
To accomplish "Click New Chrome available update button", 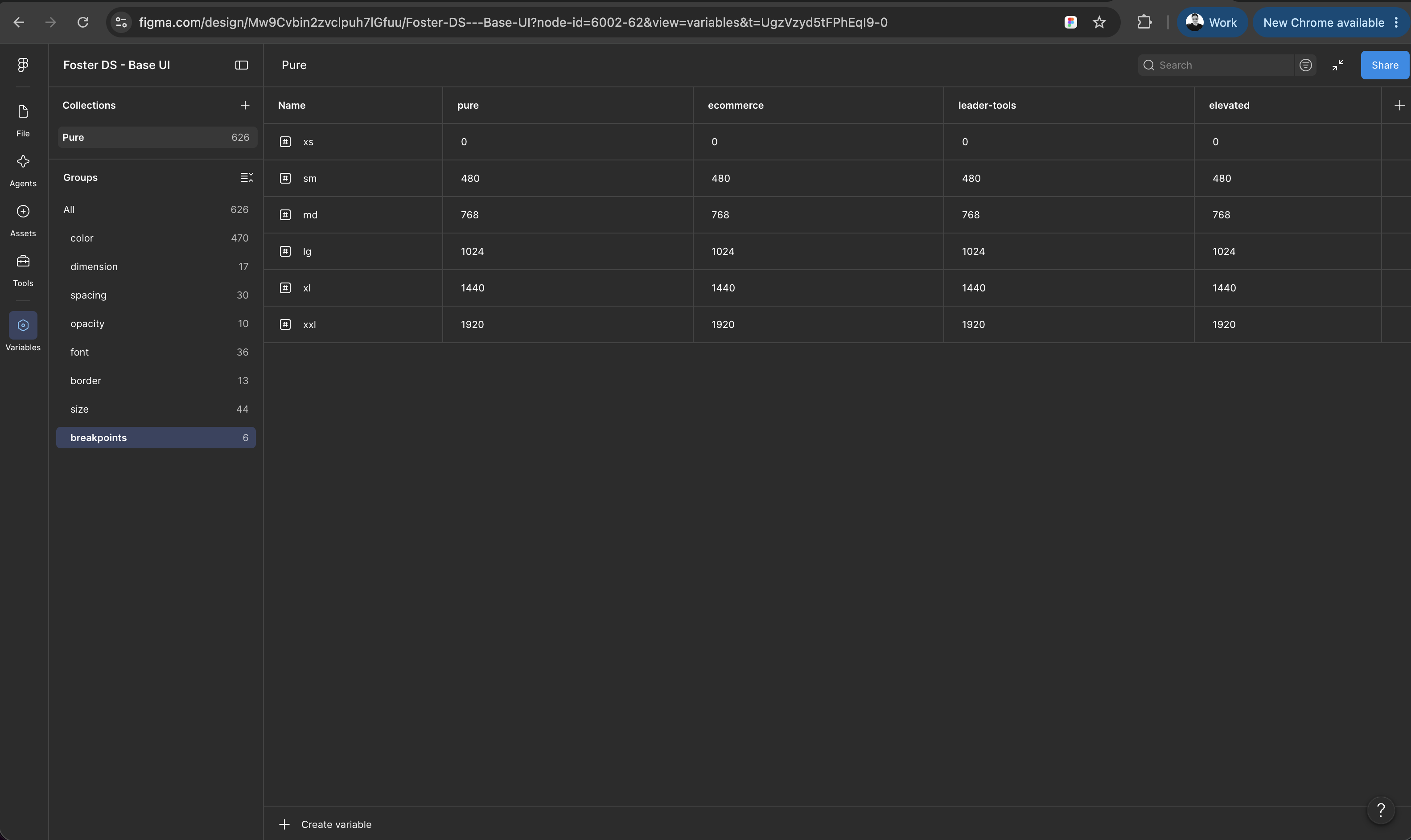I will tap(1331, 23).
